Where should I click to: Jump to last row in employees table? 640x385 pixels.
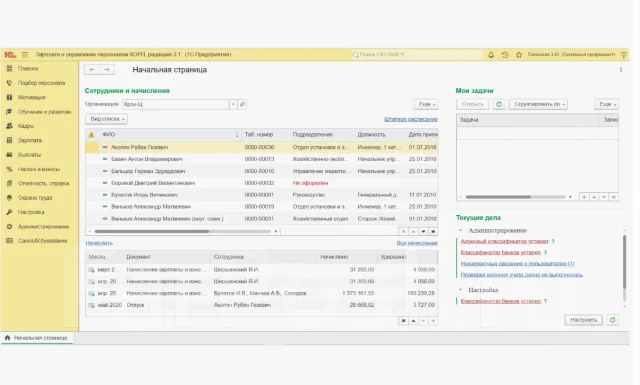(433, 231)
